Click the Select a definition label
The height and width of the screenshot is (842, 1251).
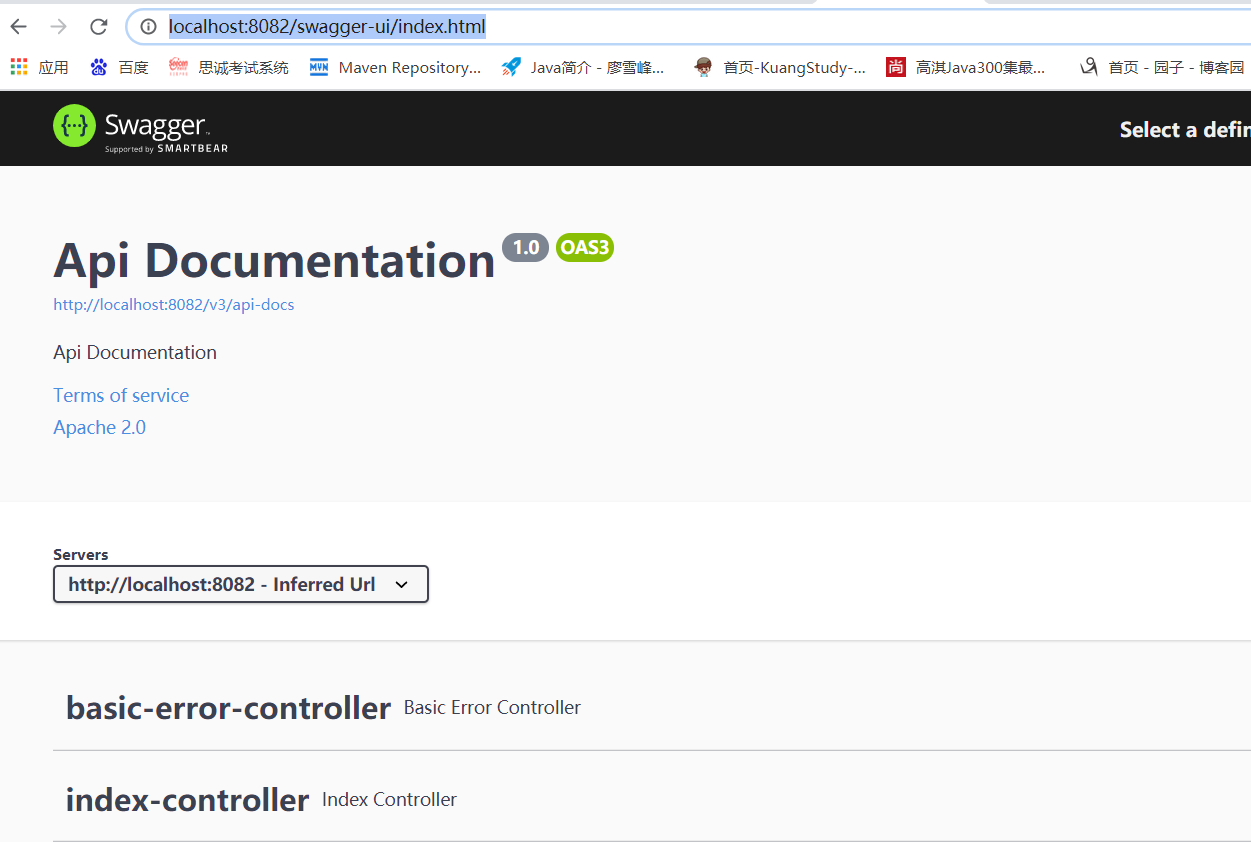click(x=1185, y=129)
